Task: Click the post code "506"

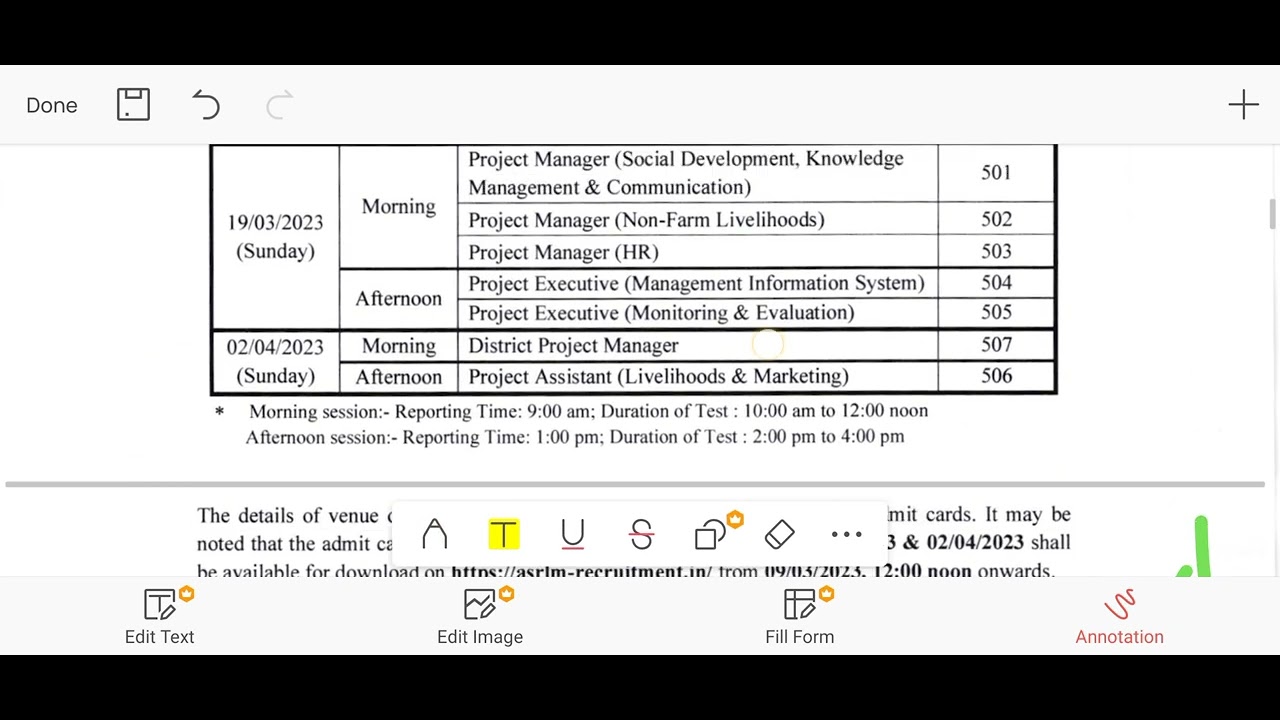Action: coord(996,376)
